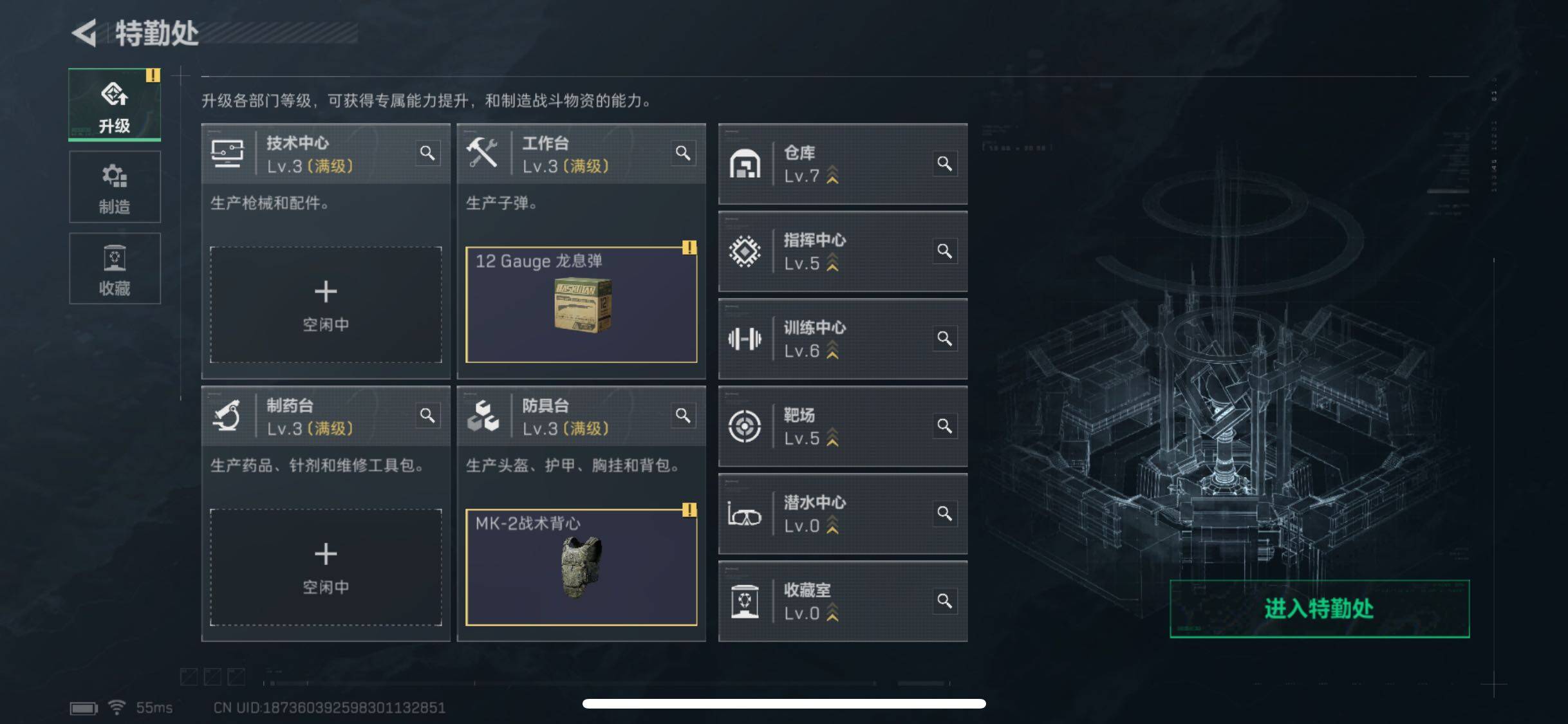Click magnifier icon on 技术中心 card
The image size is (1568, 724).
click(427, 153)
